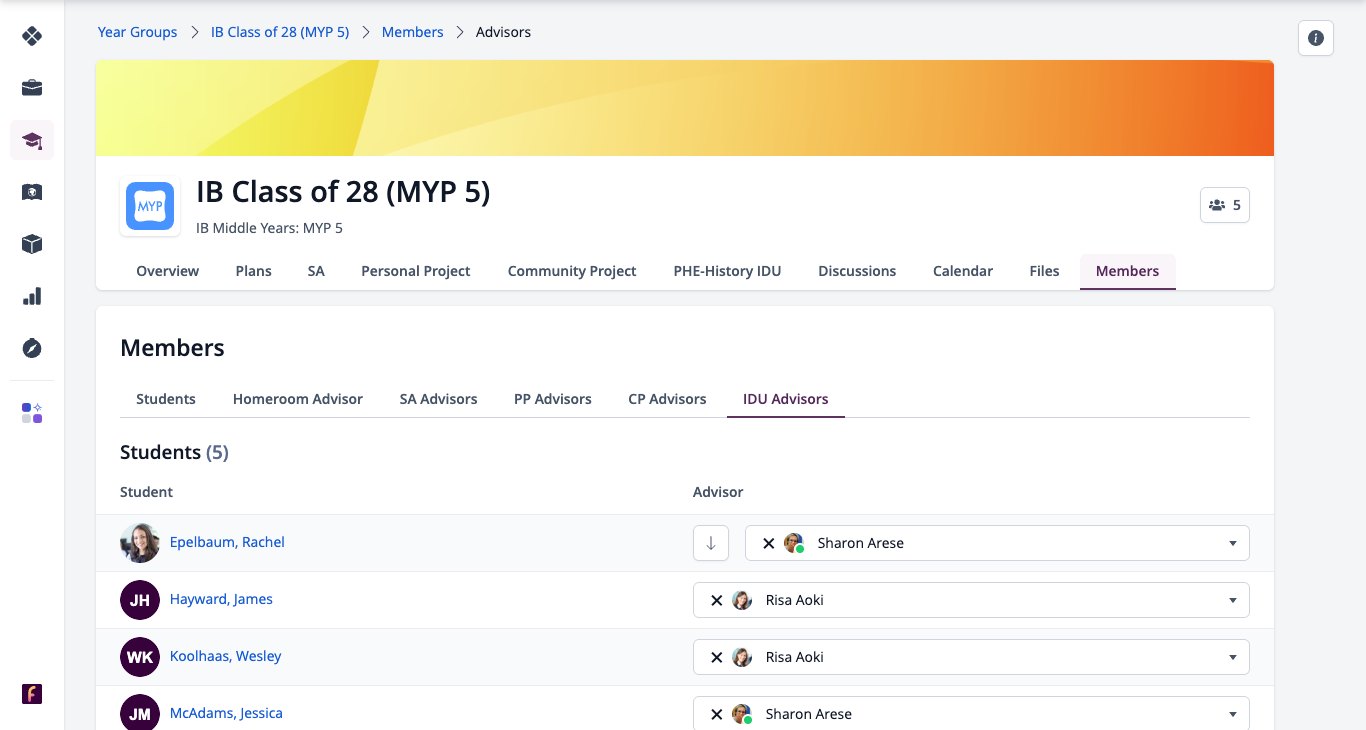The height and width of the screenshot is (730, 1366).
Task: Go to Year Groups breadcrumb link
Action: click(137, 32)
